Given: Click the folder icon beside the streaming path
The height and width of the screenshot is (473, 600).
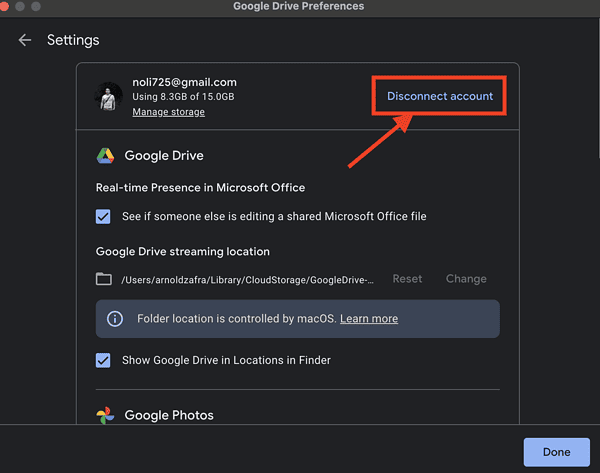Looking at the screenshot, I should [x=103, y=279].
